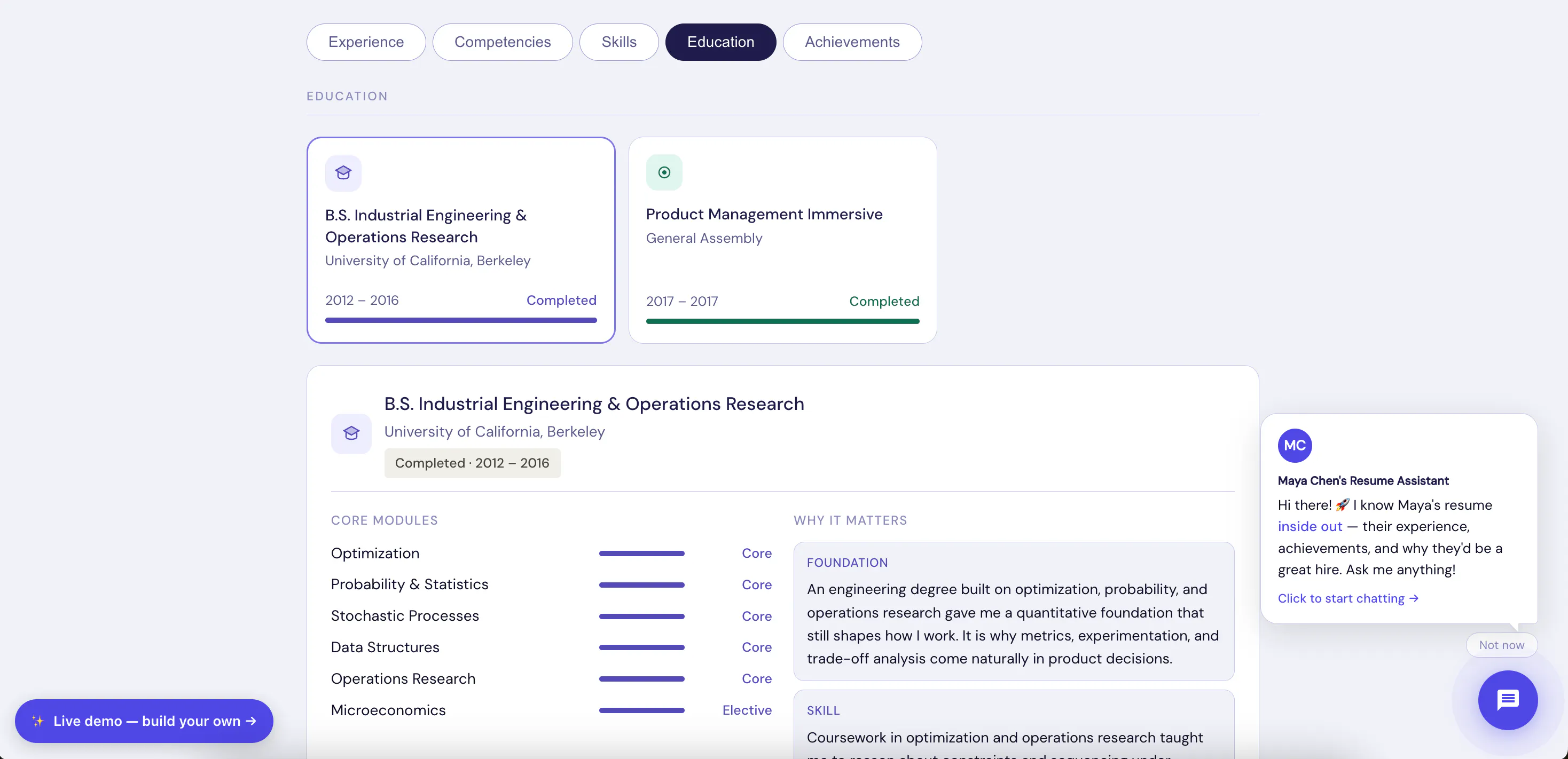Click '2012 – 2016' dates in Berkeley card
Image resolution: width=1568 pixels, height=759 pixels.
pyautogui.click(x=362, y=301)
